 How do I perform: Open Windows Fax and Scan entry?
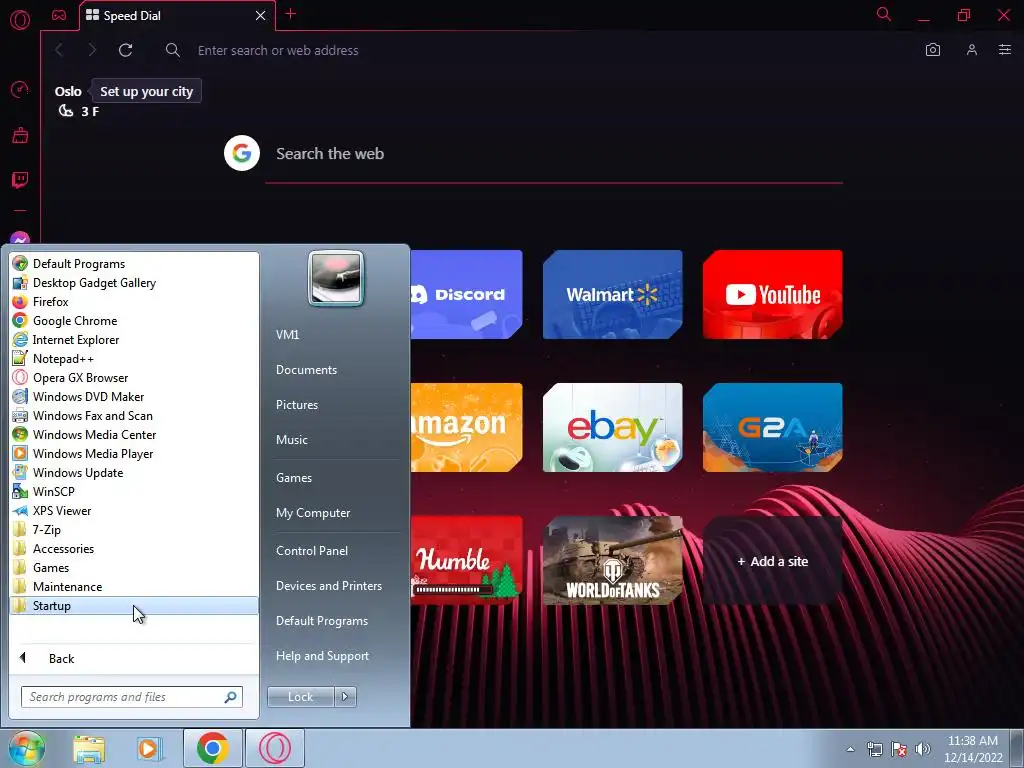coord(134,415)
